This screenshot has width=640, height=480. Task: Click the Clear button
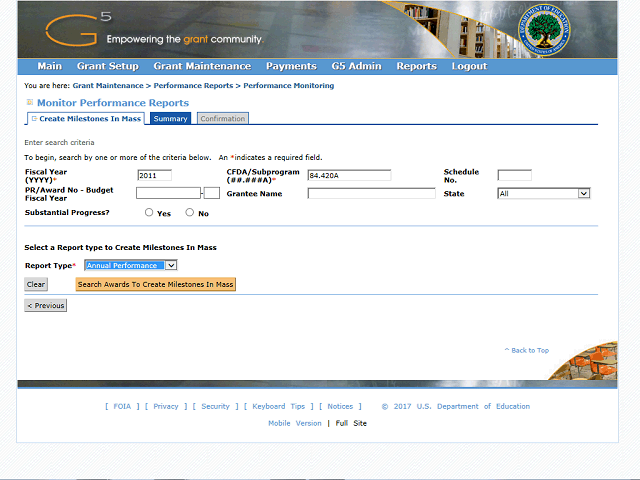tap(36, 284)
